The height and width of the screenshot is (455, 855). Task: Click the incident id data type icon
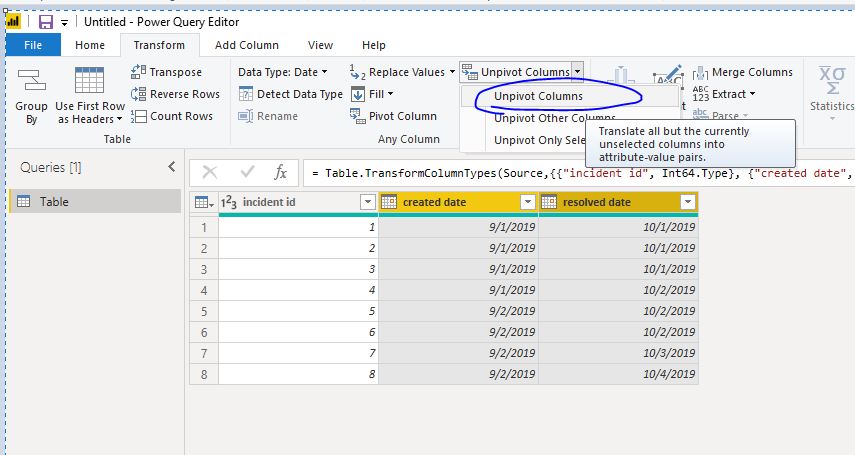pos(228,202)
